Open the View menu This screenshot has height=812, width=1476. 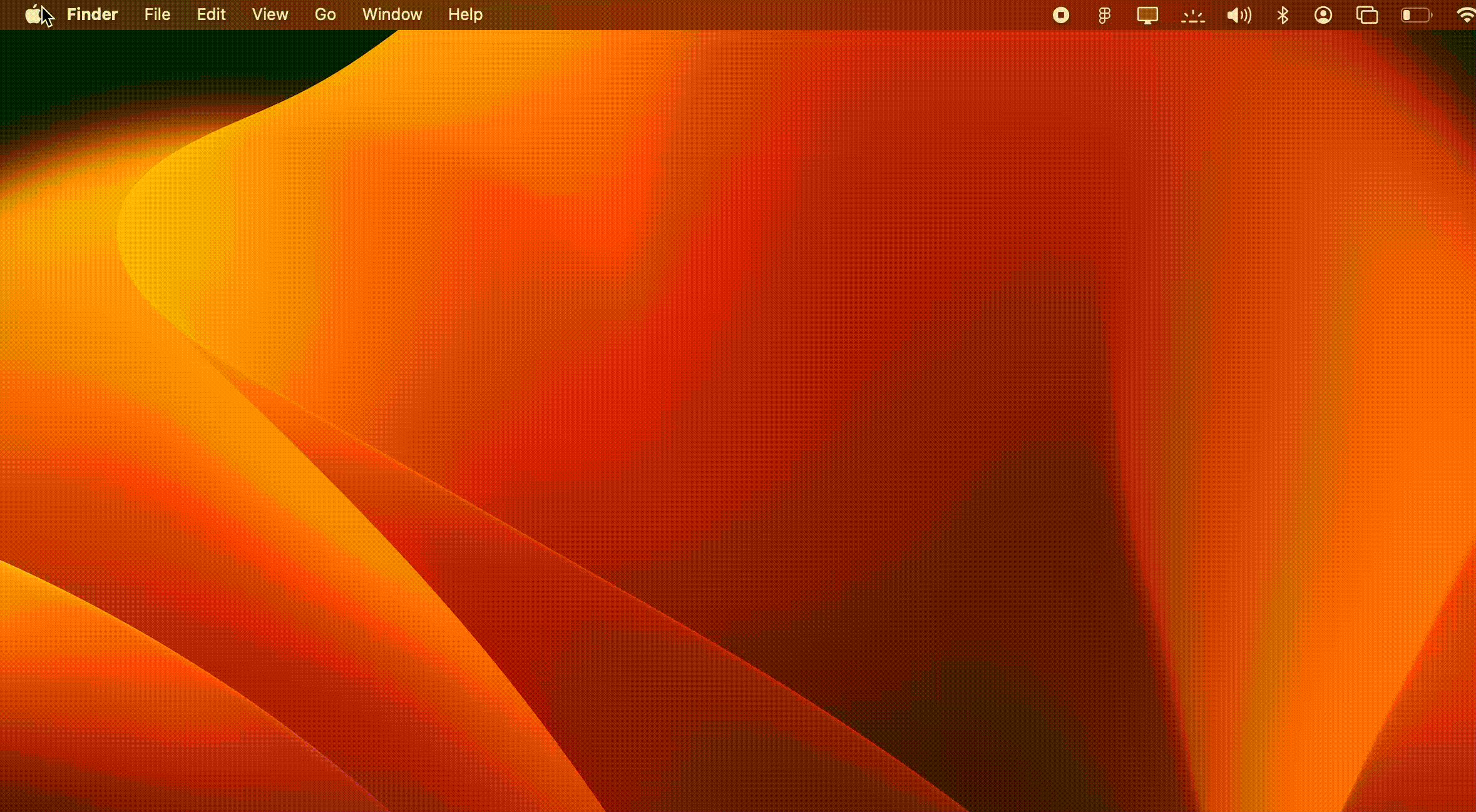pyautogui.click(x=270, y=14)
